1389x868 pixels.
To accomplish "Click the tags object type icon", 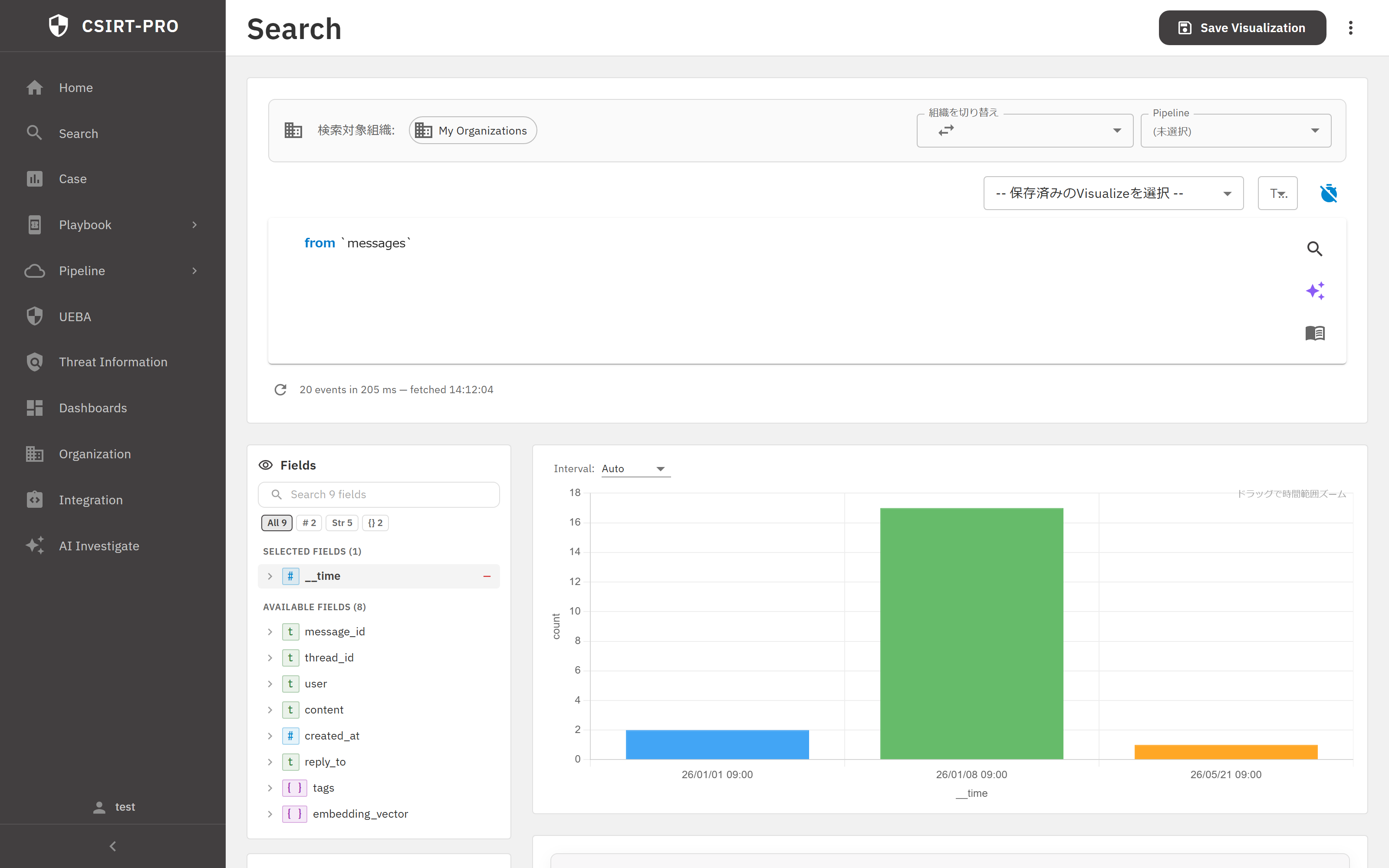I will pyautogui.click(x=294, y=788).
